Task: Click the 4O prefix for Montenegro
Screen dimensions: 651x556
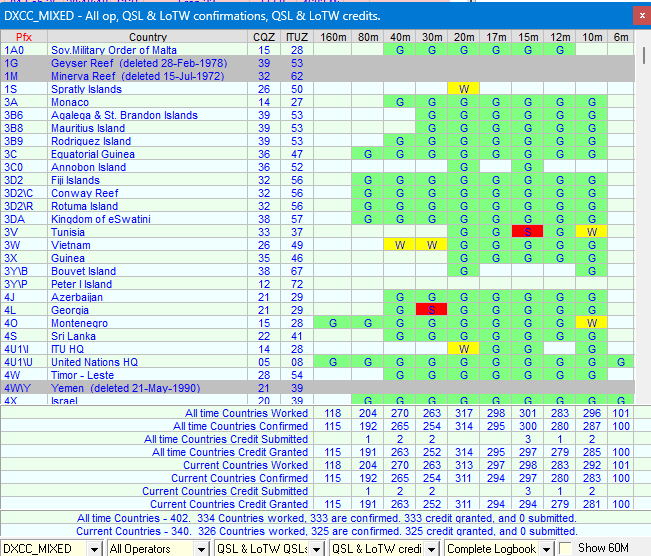Action: point(11,323)
